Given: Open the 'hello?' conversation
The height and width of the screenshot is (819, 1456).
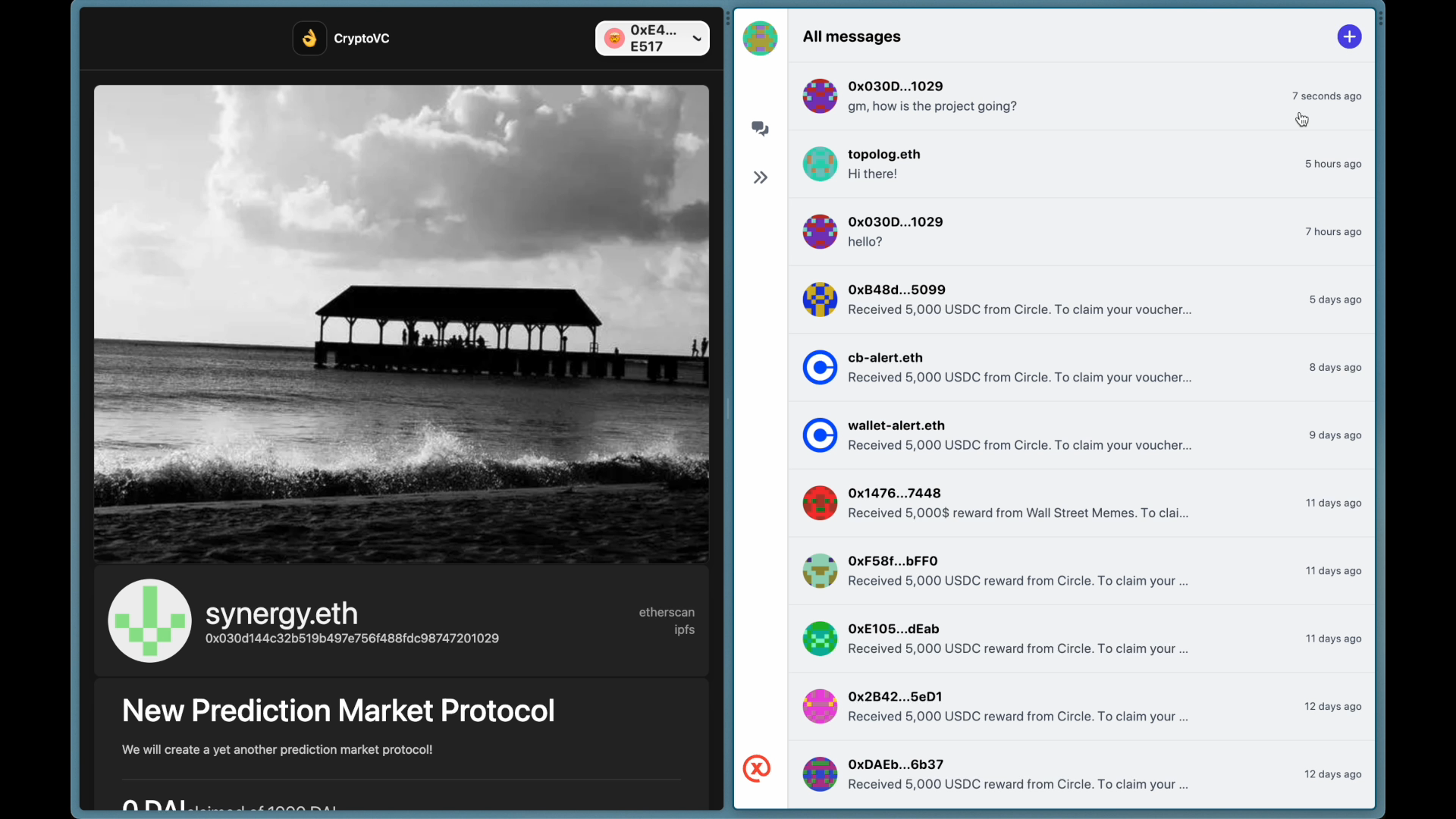Looking at the screenshot, I should 1081,231.
